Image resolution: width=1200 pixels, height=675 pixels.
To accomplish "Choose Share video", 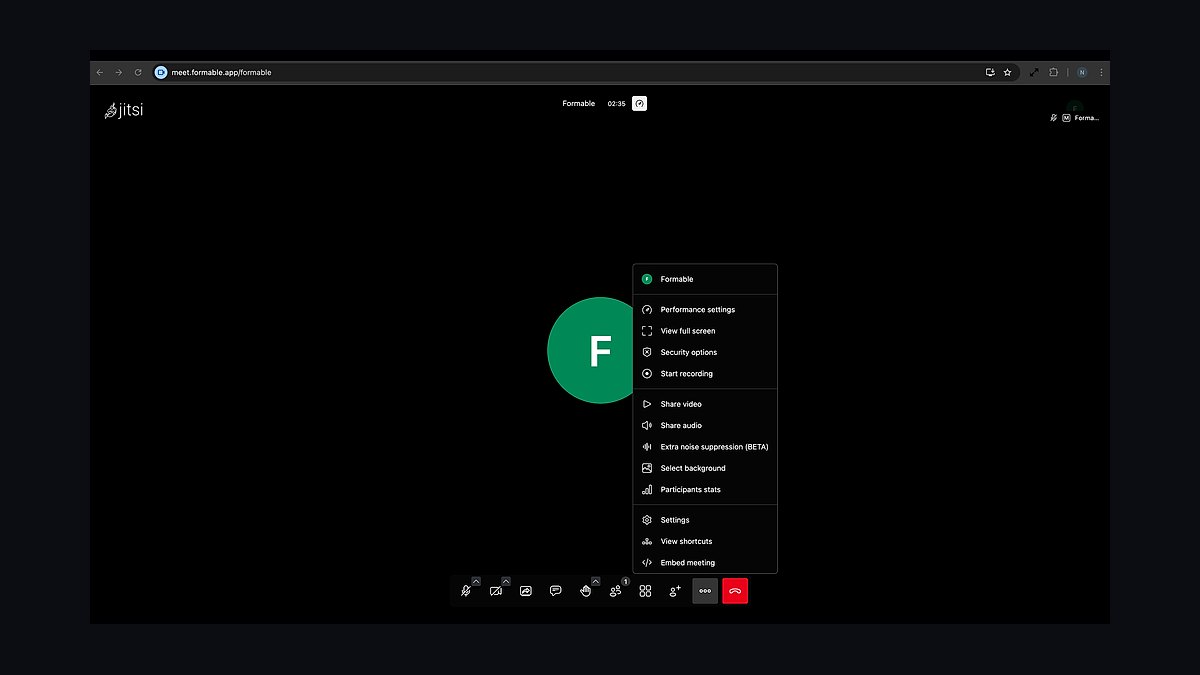I will click(x=705, y=404).
